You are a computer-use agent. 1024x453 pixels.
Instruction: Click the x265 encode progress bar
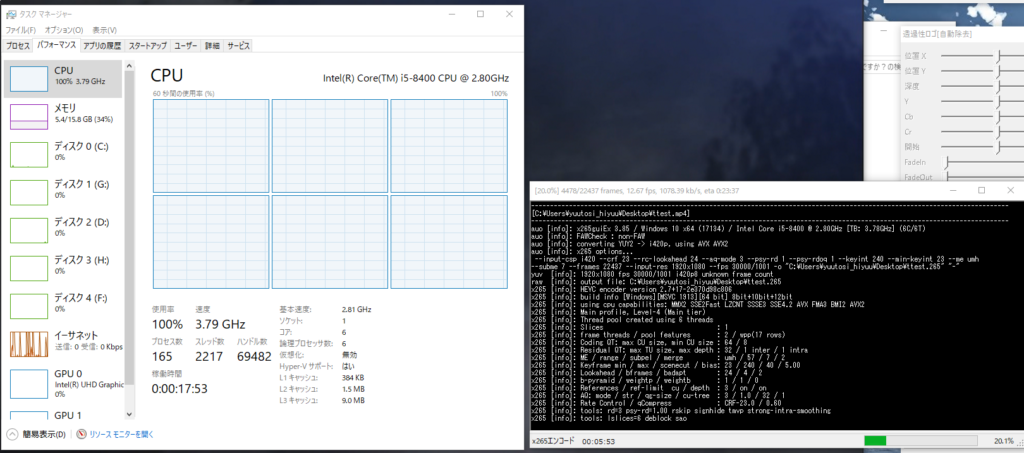[921, 441]
